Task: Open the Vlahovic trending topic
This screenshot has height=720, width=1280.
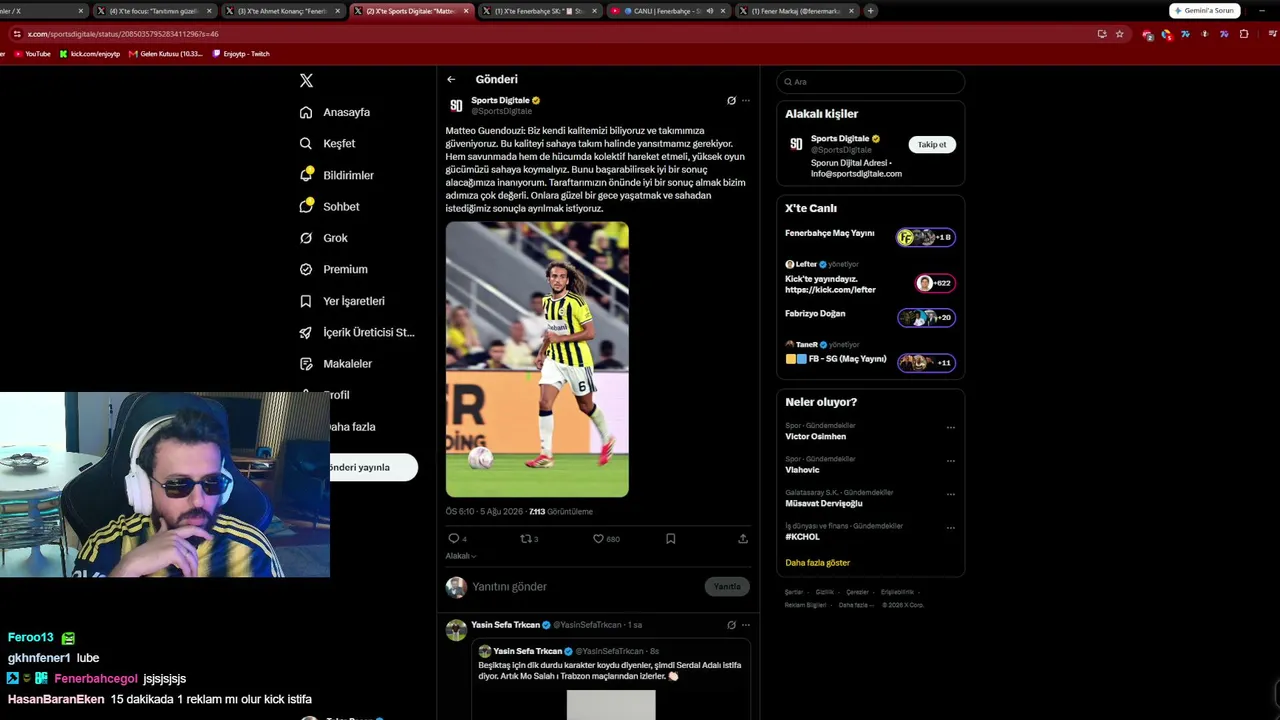Action: pyautogui.click(x=802, y=470)
